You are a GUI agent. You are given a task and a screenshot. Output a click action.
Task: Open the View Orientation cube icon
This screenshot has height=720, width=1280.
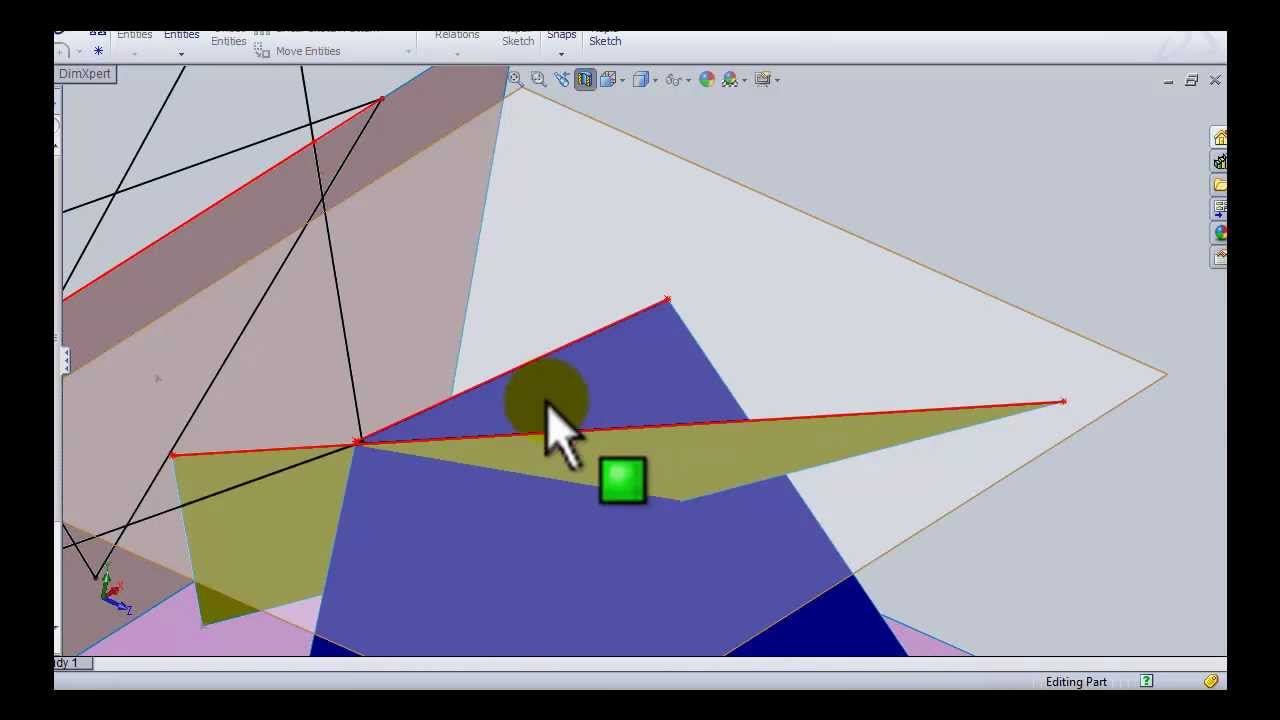tap(607, 79)
